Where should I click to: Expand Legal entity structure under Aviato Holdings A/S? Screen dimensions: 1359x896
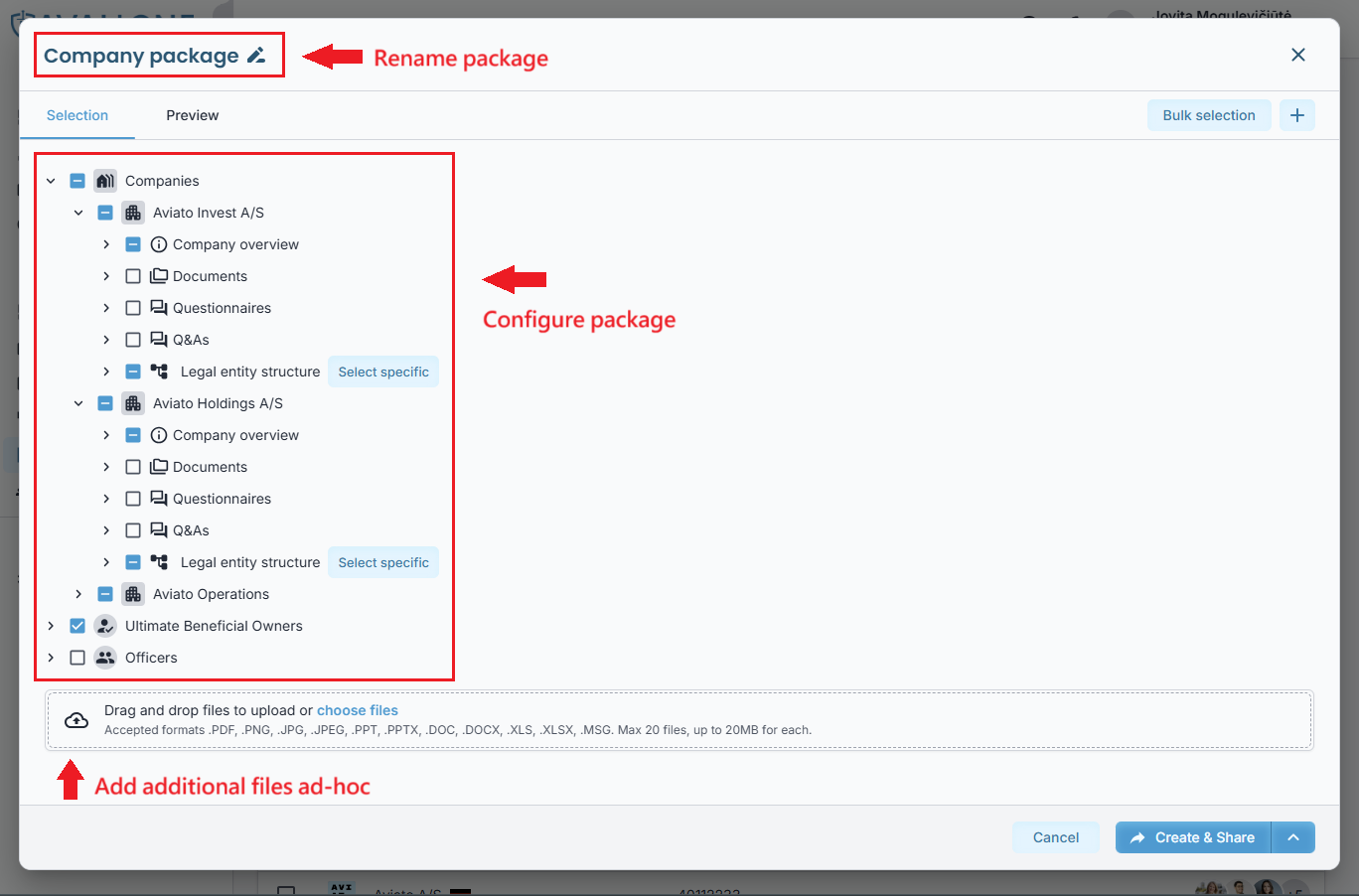click(x=106, y=562)
